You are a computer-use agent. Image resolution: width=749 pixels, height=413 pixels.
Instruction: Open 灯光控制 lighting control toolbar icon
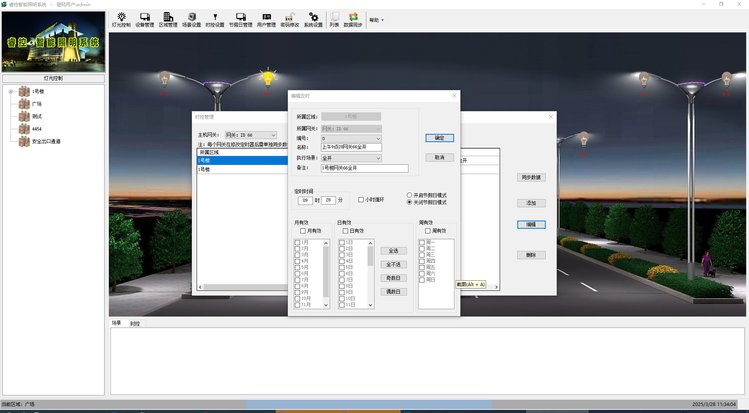pos(121,19)
